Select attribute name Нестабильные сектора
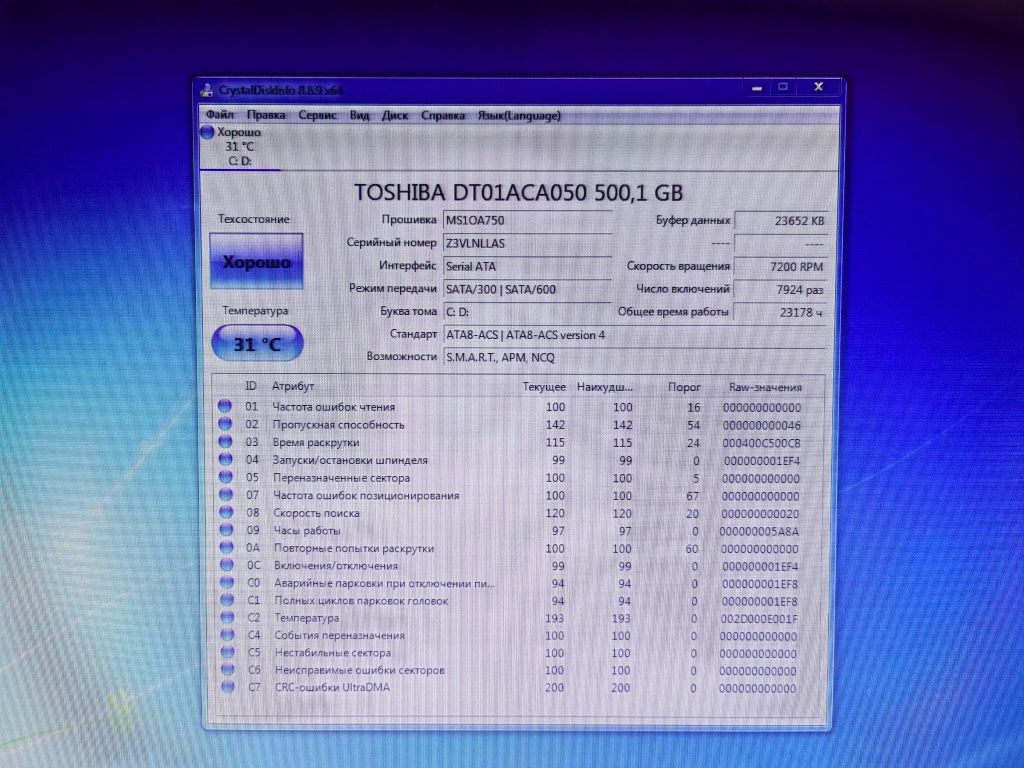 pos(332,652)
